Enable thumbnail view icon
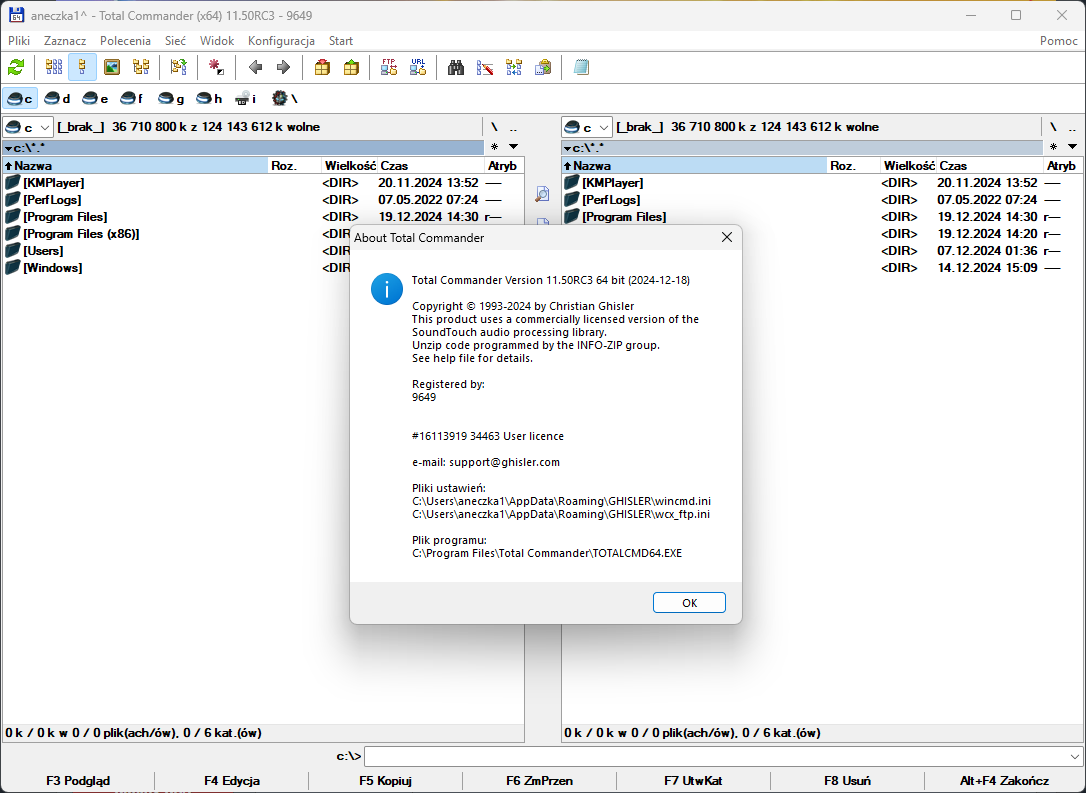Viewport: 1086px width, 793px height. (x=112, y=67)
